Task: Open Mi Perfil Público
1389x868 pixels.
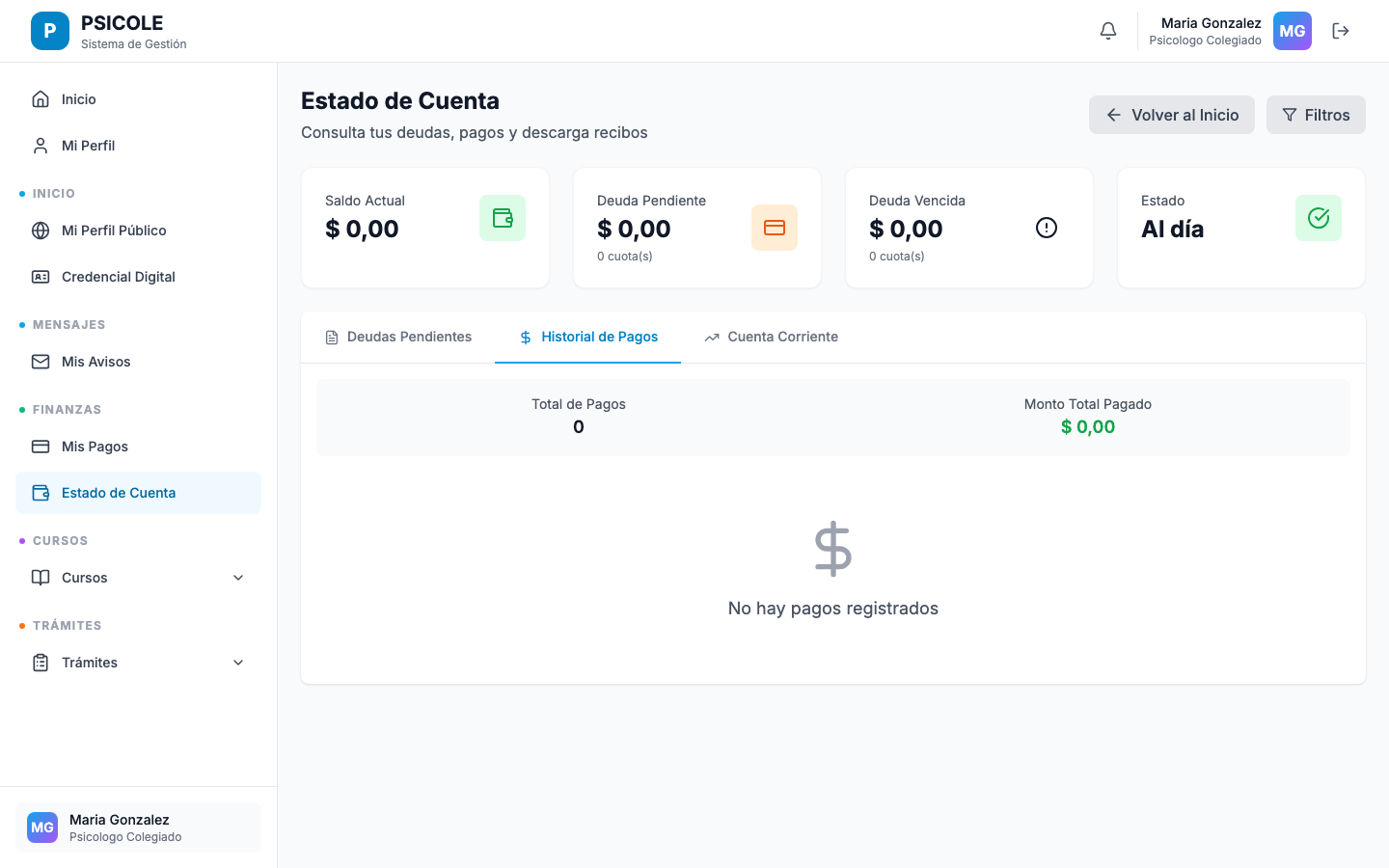Action: [x=138, y=231]
